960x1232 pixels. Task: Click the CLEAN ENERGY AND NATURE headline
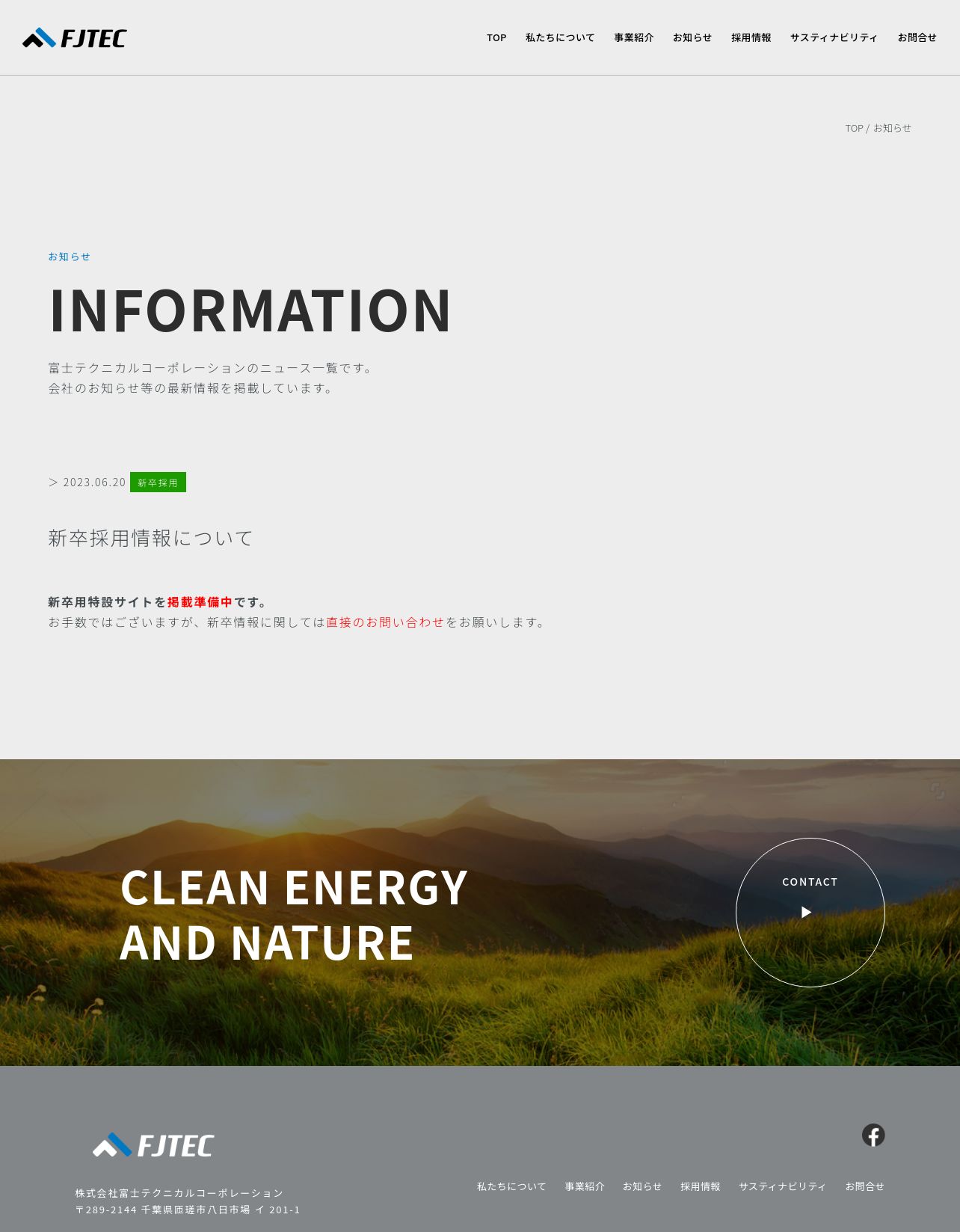pyautogui.click(x=294, y=914)
